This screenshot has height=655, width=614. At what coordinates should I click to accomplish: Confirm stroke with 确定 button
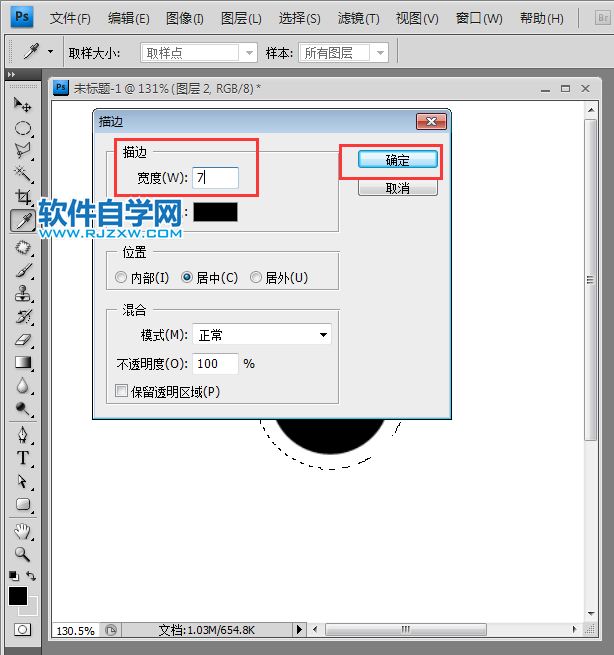click(398, 160)
